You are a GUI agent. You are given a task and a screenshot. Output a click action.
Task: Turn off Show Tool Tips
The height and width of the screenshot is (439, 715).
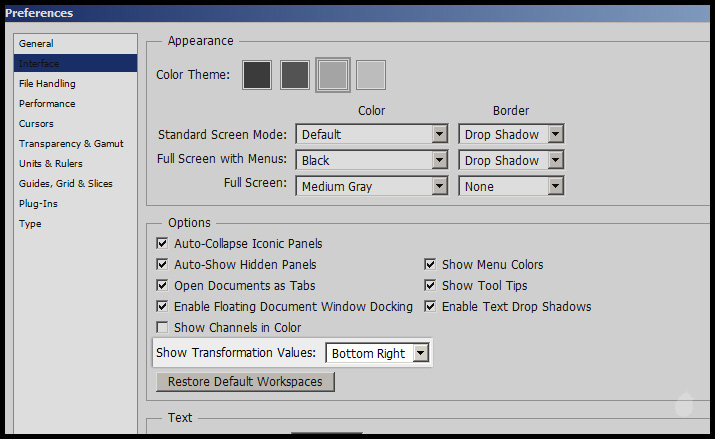431,286
